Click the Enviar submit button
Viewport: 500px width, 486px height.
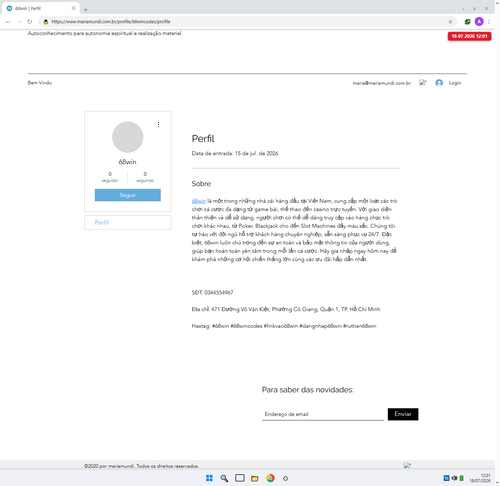point(403,414)
